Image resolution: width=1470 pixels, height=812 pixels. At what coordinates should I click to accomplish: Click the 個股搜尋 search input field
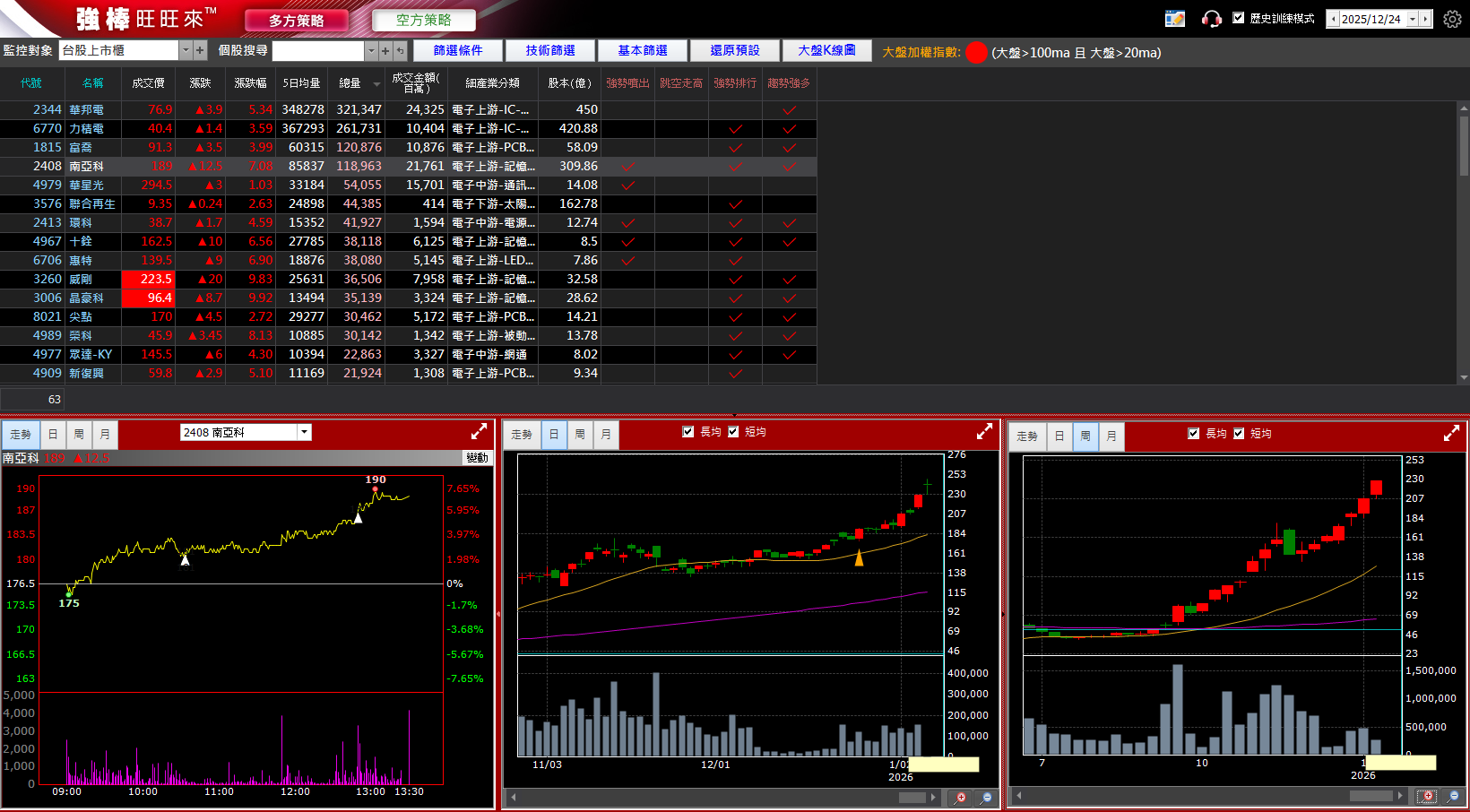pos(318,51)
